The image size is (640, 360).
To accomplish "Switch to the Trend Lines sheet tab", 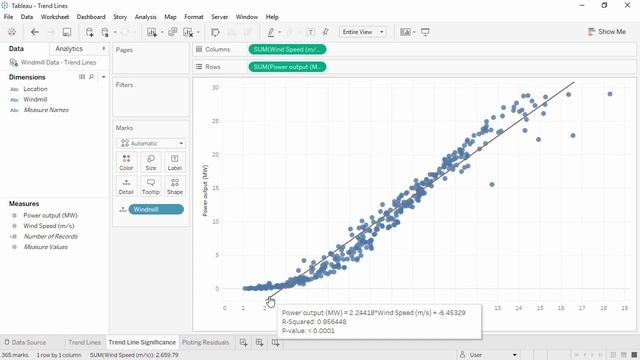I will click(x=84, y=342).
